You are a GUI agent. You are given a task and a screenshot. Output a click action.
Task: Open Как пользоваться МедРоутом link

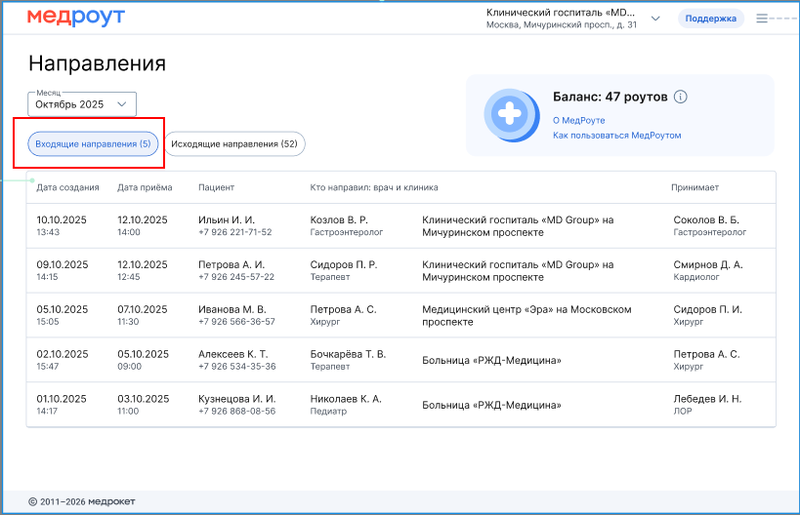click(x=617, y=135)
